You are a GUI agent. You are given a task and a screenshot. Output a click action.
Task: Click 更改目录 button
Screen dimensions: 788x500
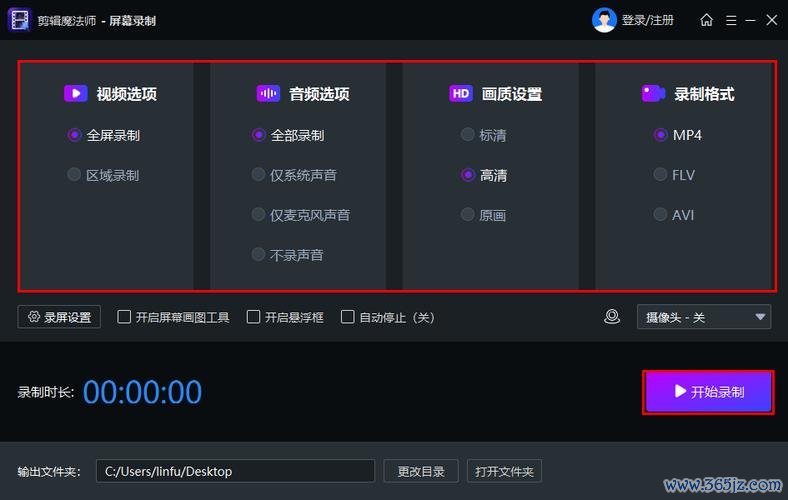click(x=421, y=471)
